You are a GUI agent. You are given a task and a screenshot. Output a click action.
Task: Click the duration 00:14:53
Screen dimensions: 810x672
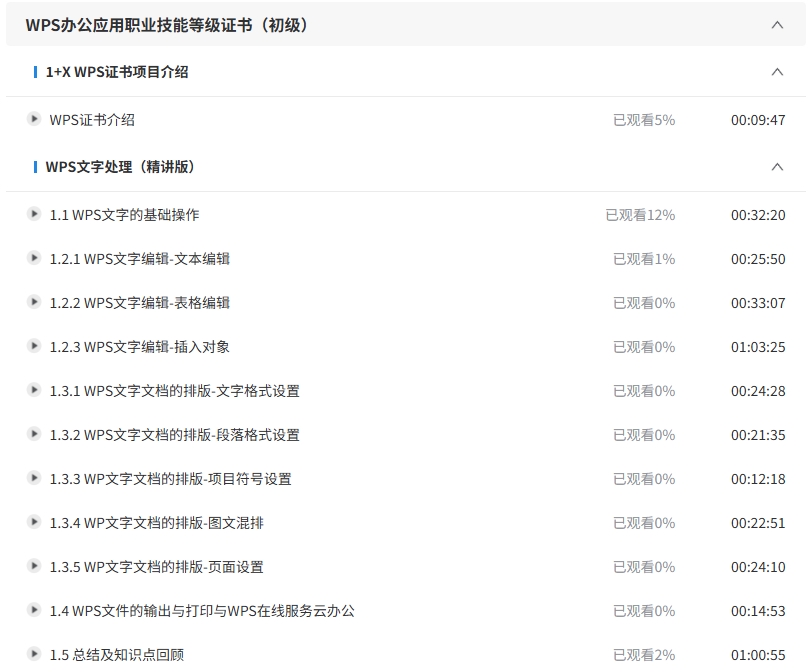(x=758, y=611)
